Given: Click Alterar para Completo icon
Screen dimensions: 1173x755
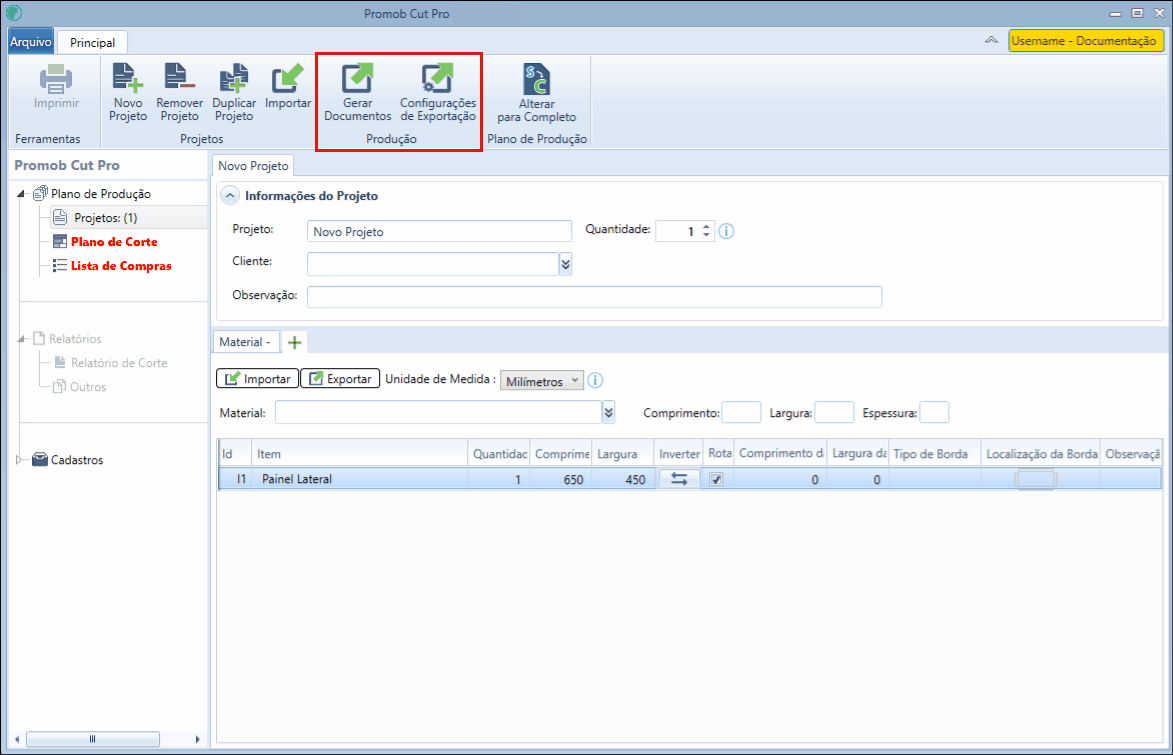Looking at the screenshot, I should (x=536, y=79).
